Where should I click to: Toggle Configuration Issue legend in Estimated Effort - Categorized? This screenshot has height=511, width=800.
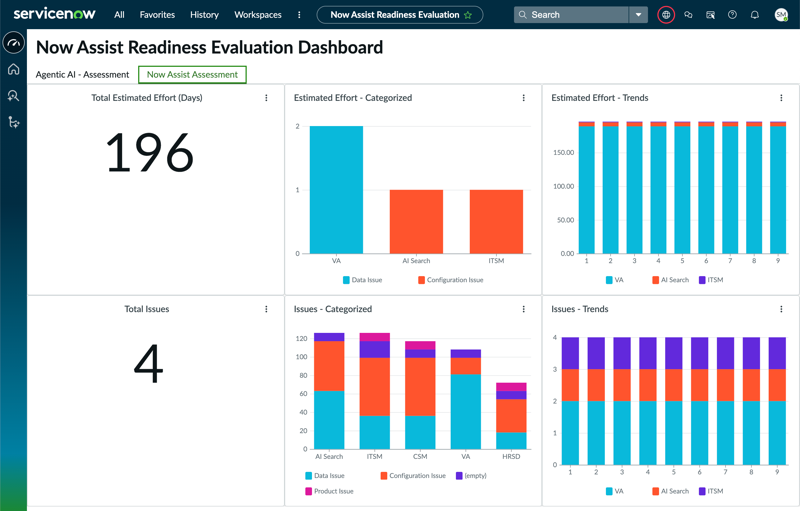(x=451, y=280)
